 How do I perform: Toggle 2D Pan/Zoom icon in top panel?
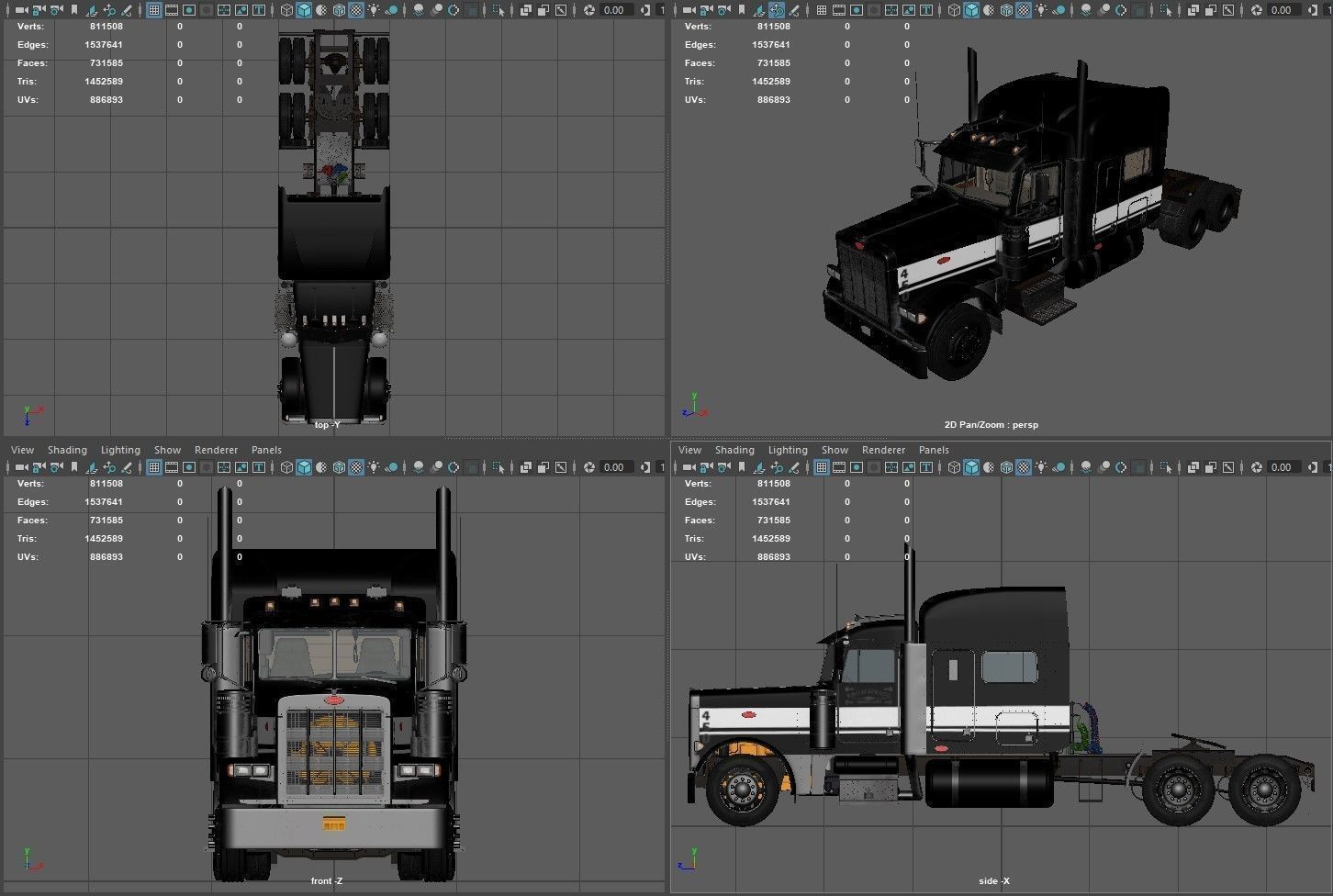click(x=109, y=10)
